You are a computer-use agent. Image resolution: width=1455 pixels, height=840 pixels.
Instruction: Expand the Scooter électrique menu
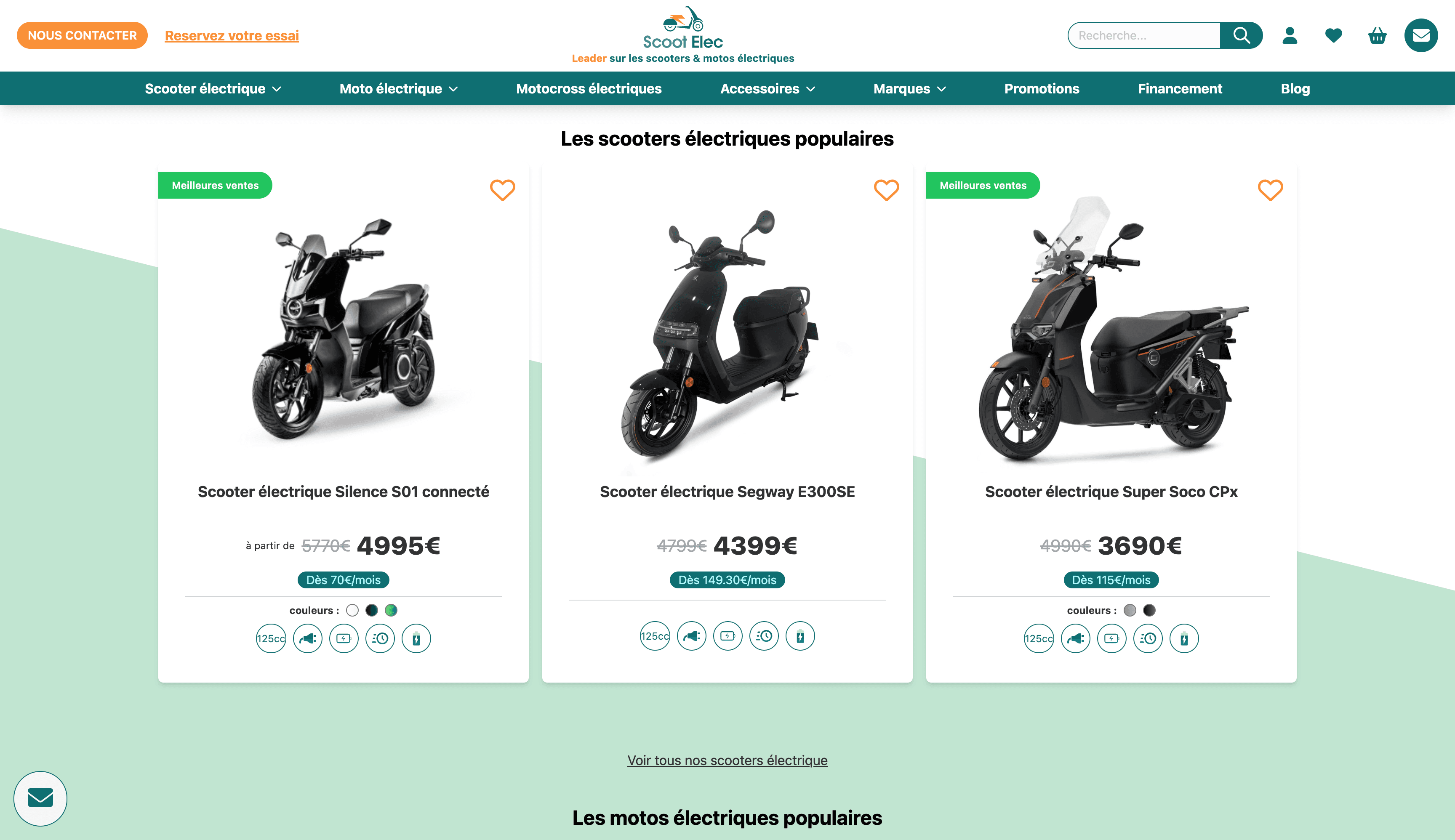pos(213,88)
